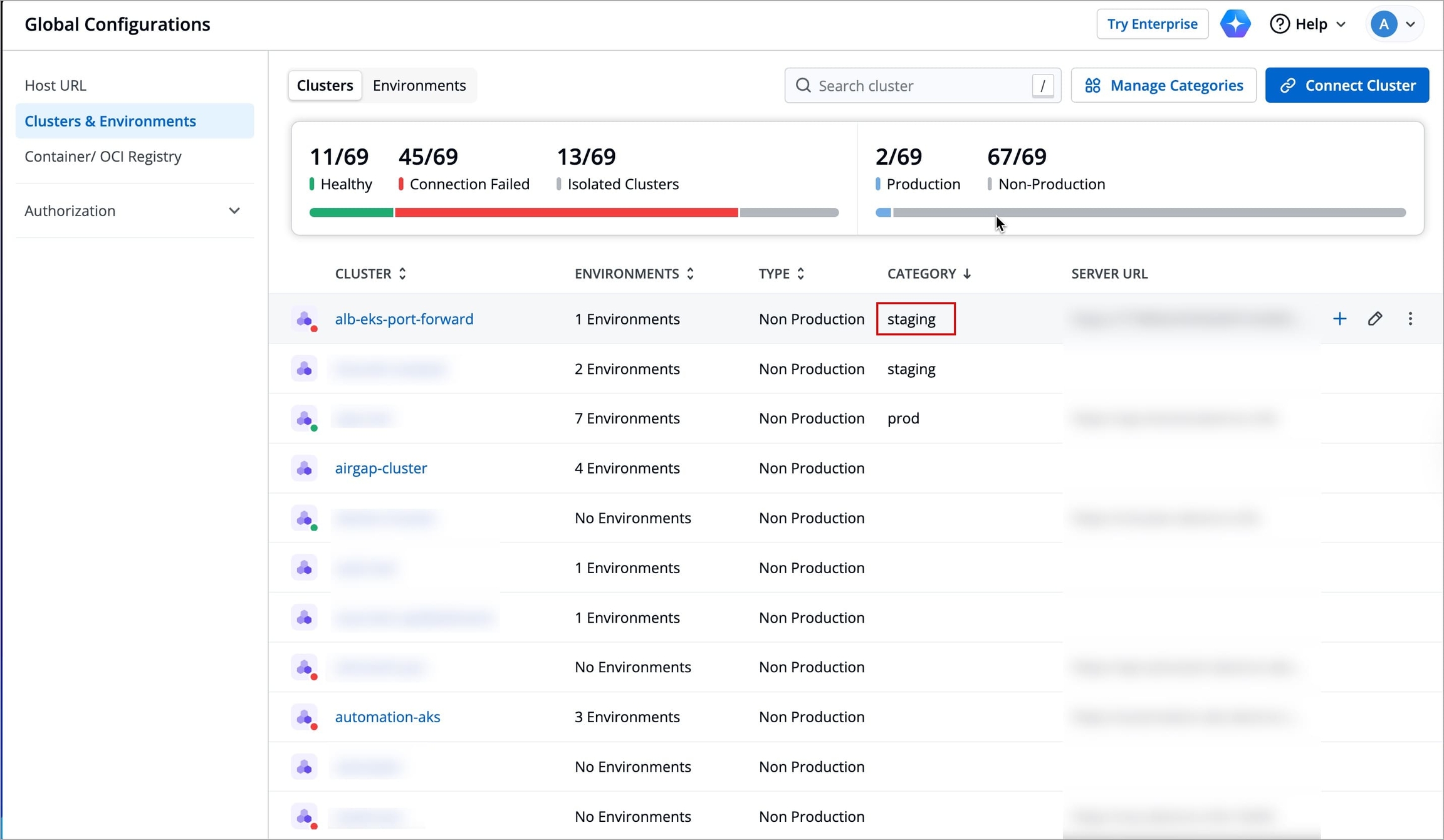Open Container/ OCI Registry in sidebar
1444x840 pixels.
pyautogui.click(x=103, y=156)
